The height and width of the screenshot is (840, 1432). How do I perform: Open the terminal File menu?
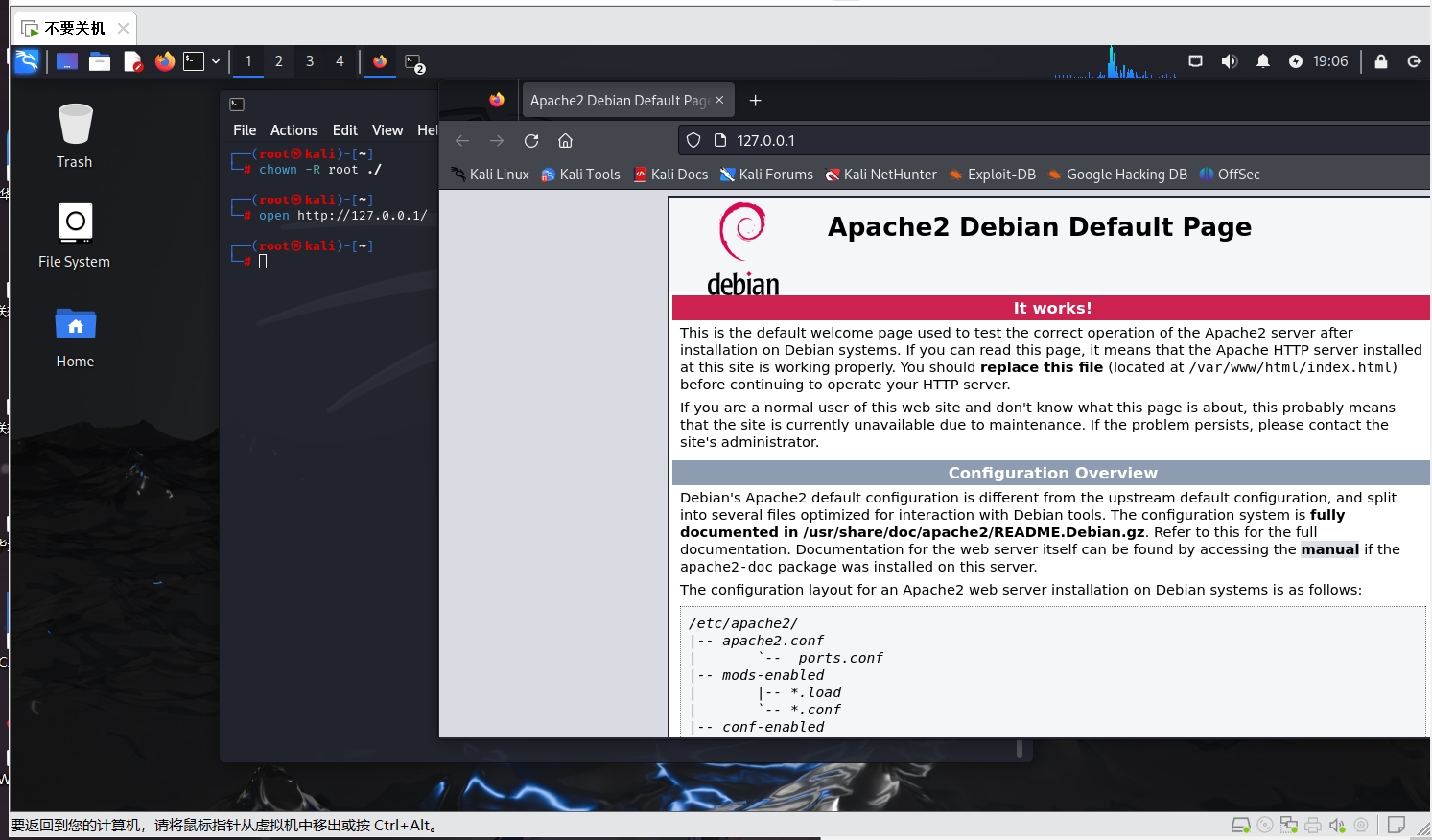(245, 130)
